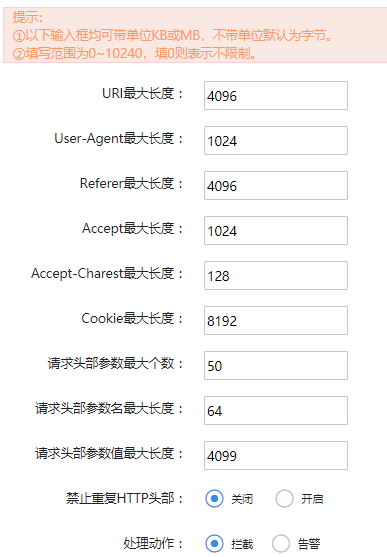
Task: Click the hint line about 0~10240 range
Action: (x=134, y=54)
